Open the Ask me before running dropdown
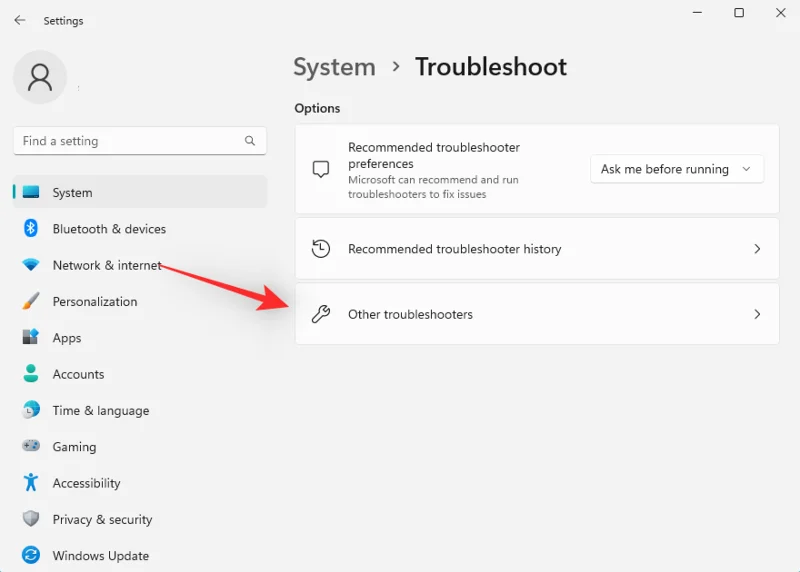The height and width of the screenshot is (572, 800). tap(676, 169)
